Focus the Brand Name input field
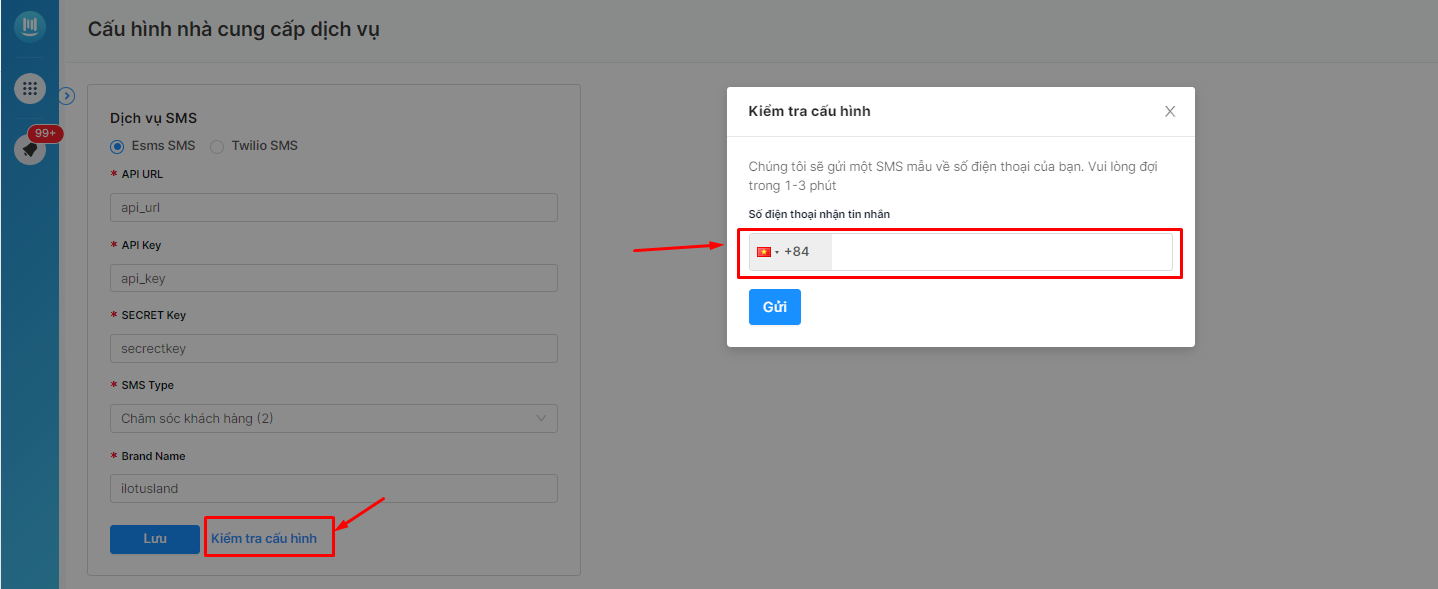 [334, 488]
